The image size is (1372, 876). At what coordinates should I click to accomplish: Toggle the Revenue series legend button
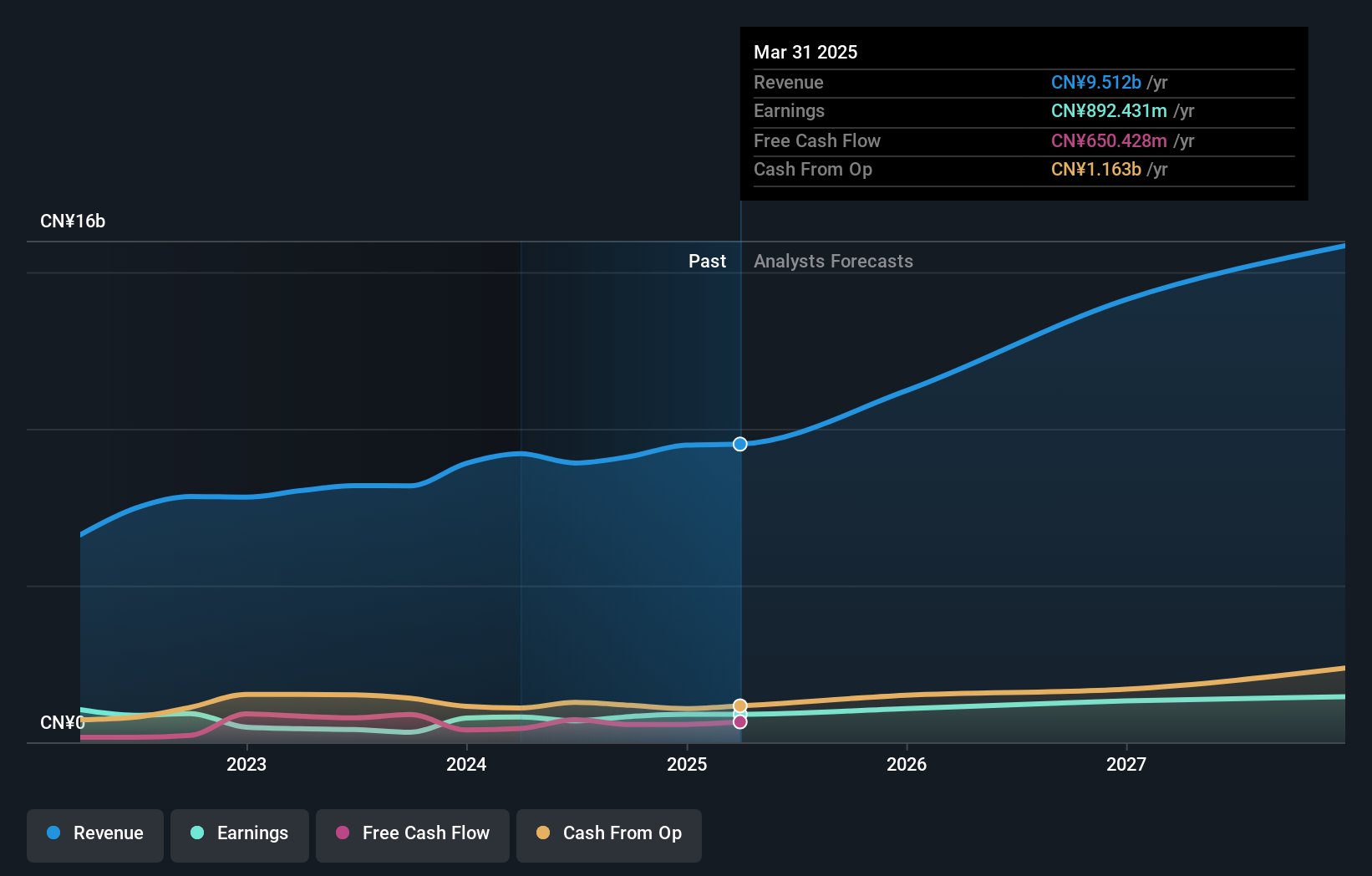tap(95, 835)
